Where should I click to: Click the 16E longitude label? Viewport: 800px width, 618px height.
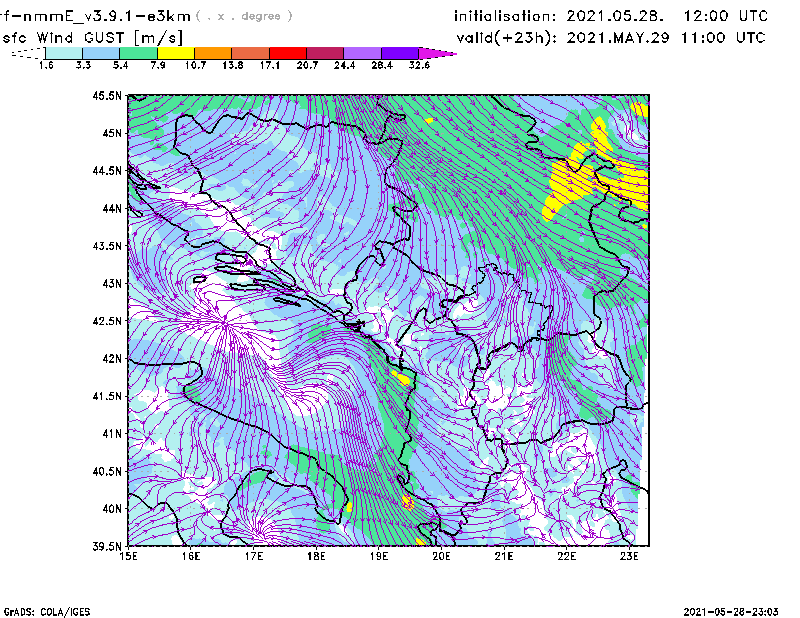point(191,556)
